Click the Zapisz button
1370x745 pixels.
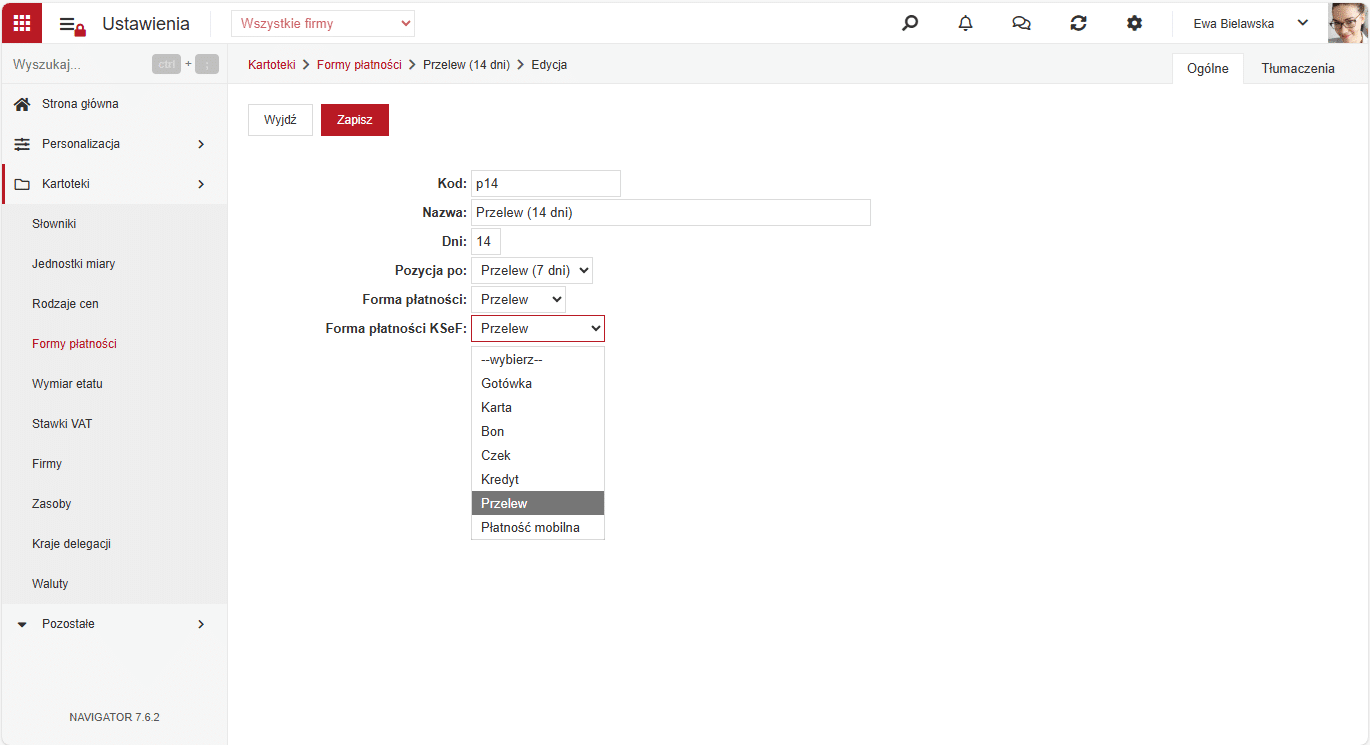355,120
